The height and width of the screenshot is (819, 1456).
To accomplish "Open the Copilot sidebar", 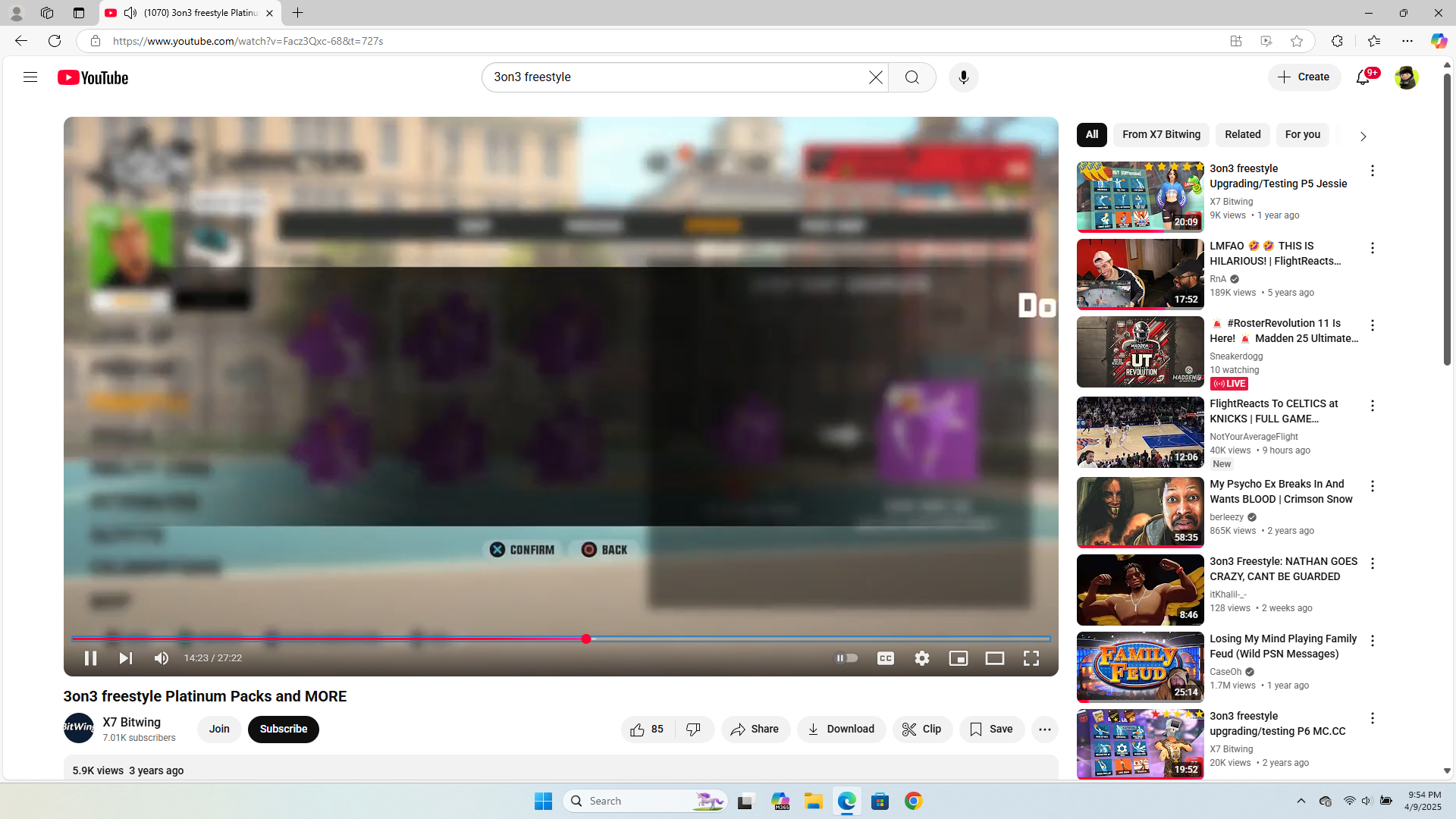I will pyautogui.click(x=1439, y=41).
